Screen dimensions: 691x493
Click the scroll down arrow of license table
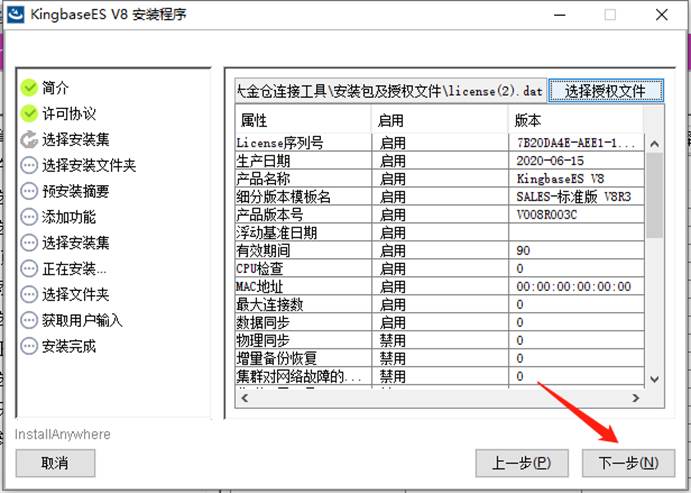coord(654,379)
